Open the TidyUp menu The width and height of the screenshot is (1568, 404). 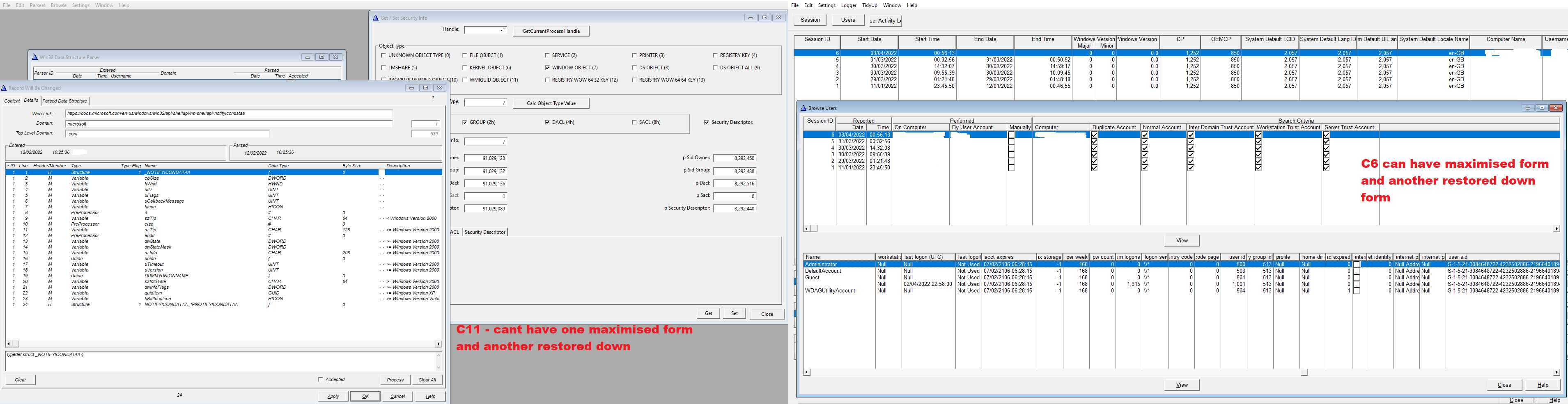[x=869, y=5]
